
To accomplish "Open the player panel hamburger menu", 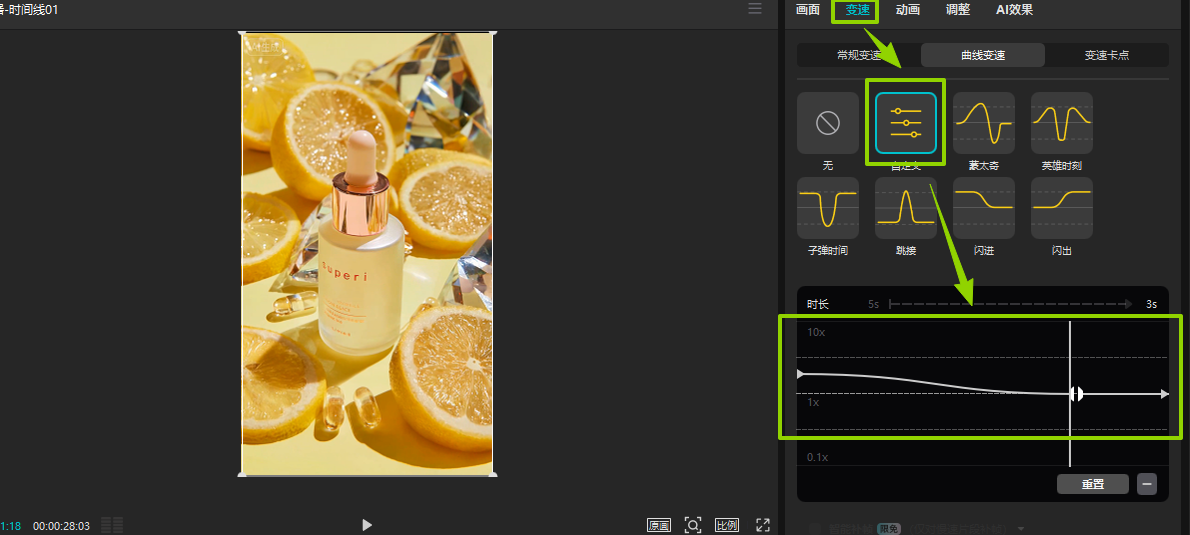I will pyautogui.click(x=755, y=9).
